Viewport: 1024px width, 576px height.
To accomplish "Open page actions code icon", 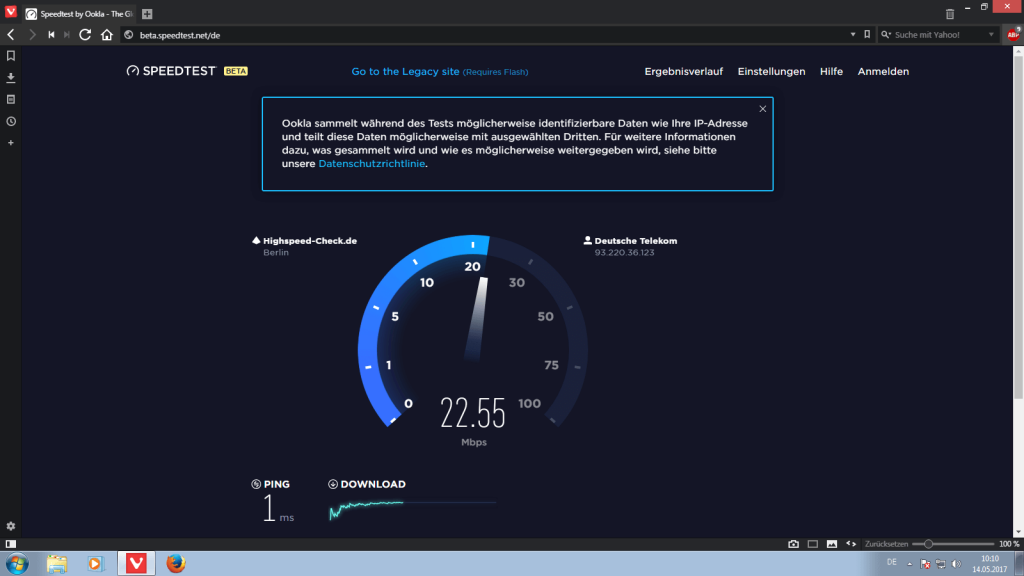I will [x=851, y=544].
